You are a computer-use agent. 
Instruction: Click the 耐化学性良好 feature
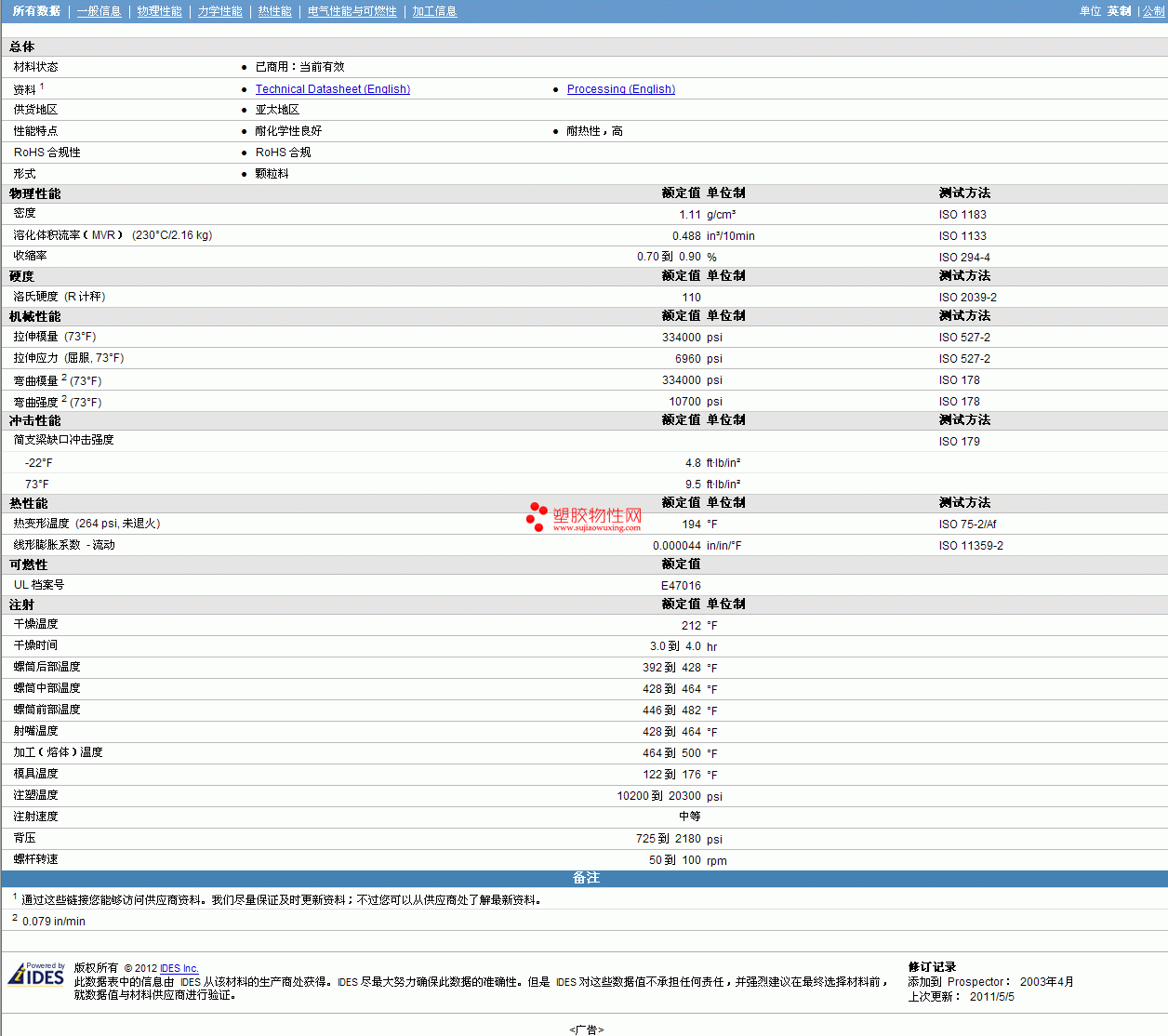[x=288, y=131]
